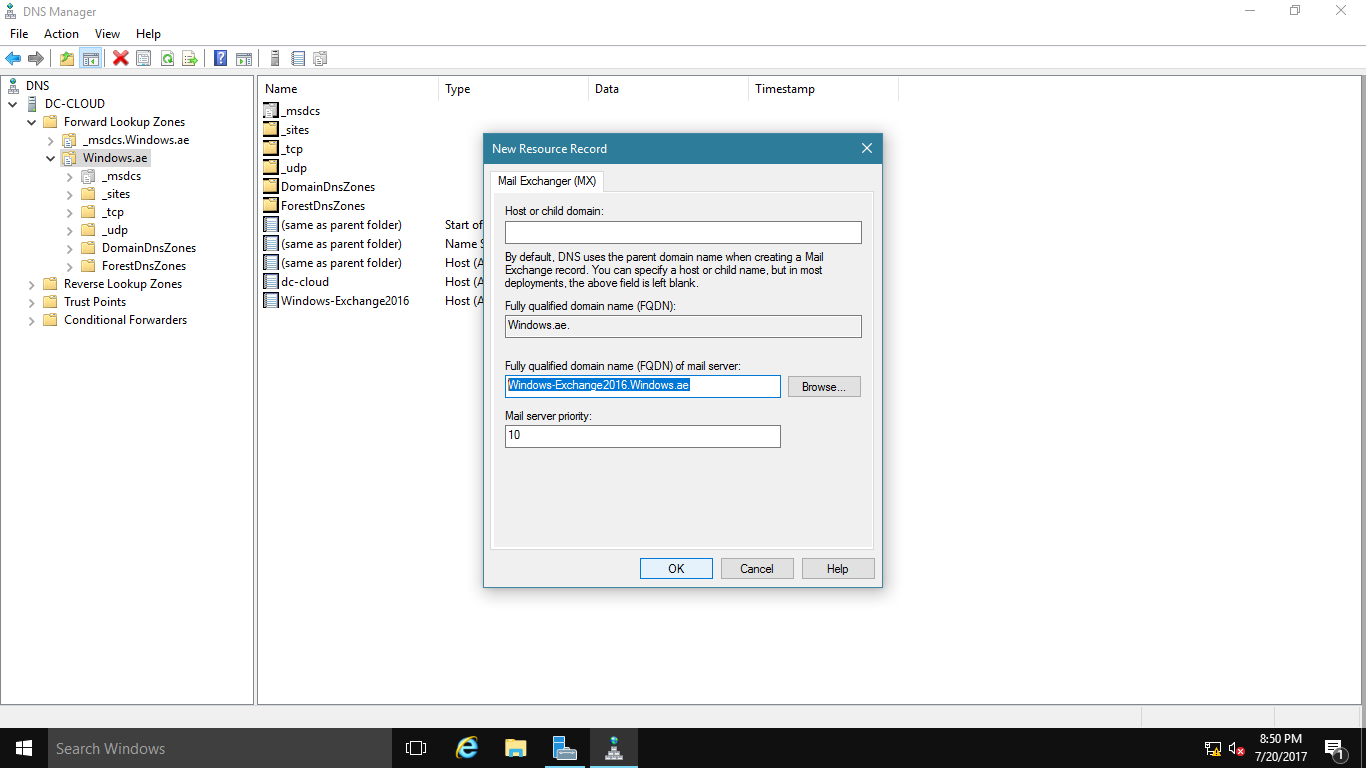Click the Search Windows box

click(x=220, y=748)
